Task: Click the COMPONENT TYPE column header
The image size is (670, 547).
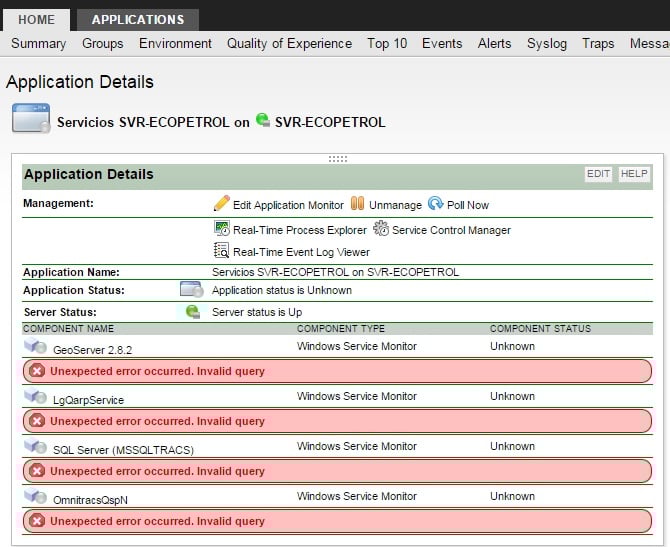Action: tap(341, 329)
